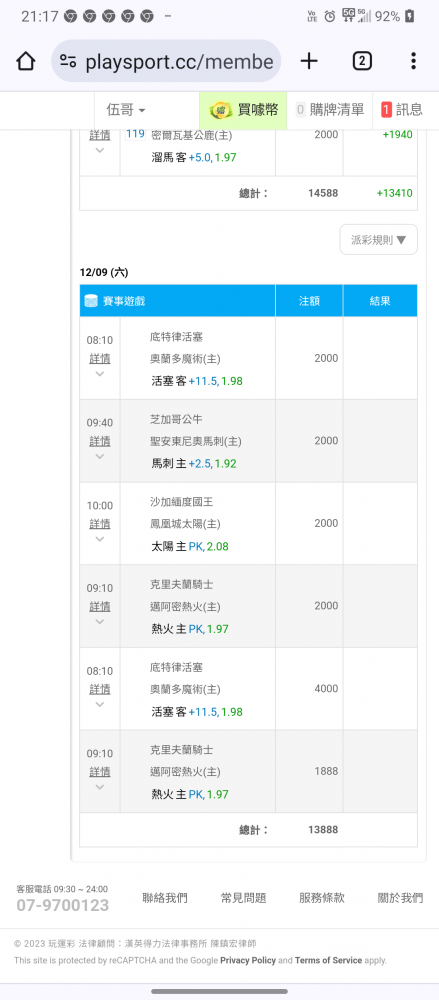
Task: Expand chevron under 09:40 馬刺 bet
Action: 100,456
